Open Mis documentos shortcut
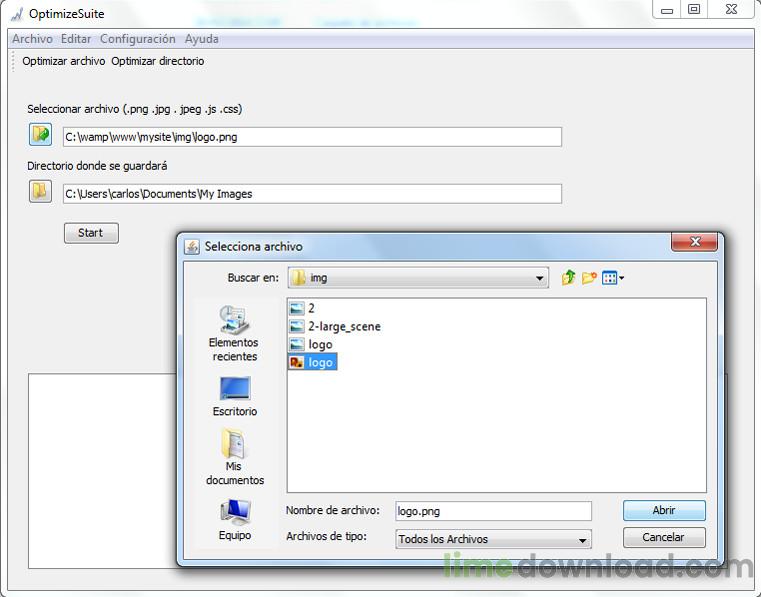The height and width of the screenshot is (597, 761). [235, 457]
